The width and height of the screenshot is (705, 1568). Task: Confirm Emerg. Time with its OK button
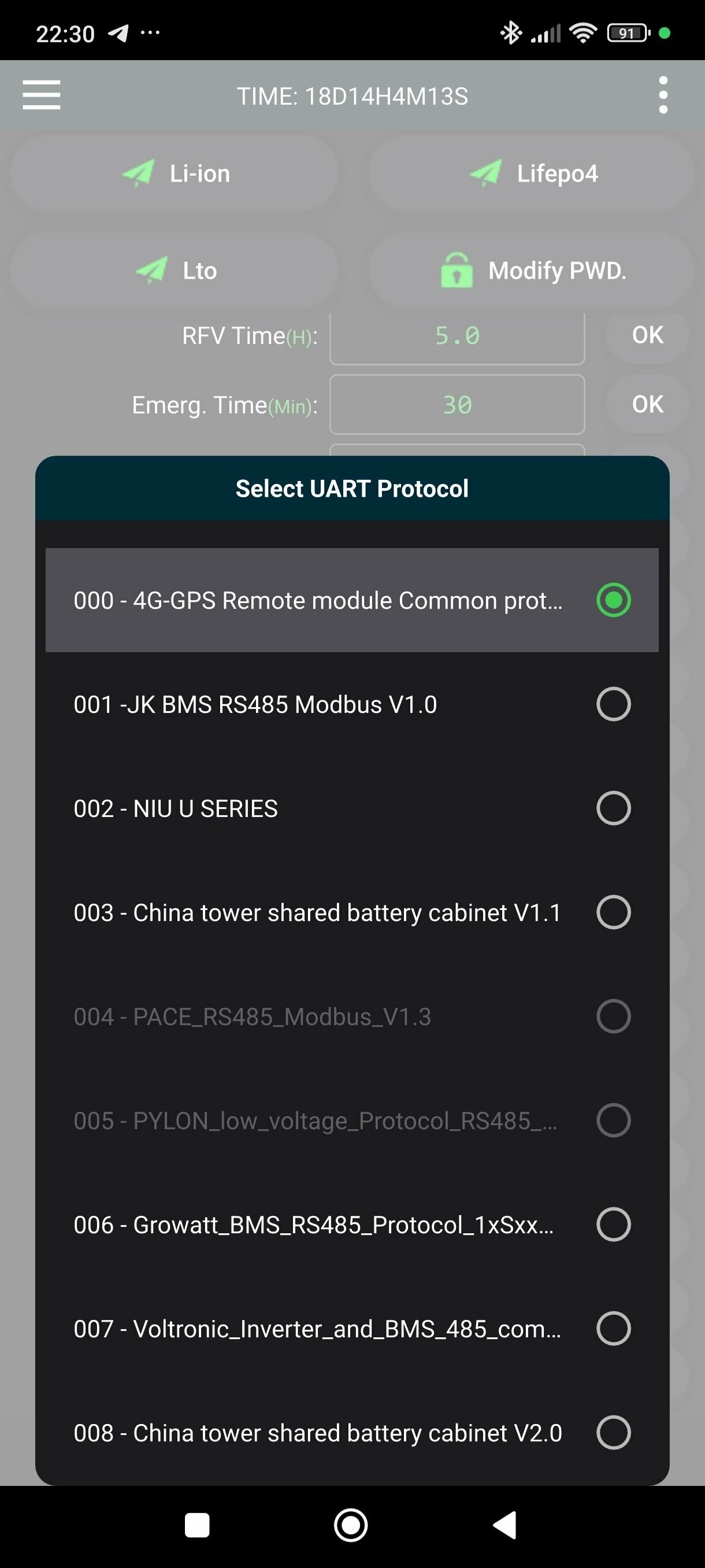click(x=648, y=404)
